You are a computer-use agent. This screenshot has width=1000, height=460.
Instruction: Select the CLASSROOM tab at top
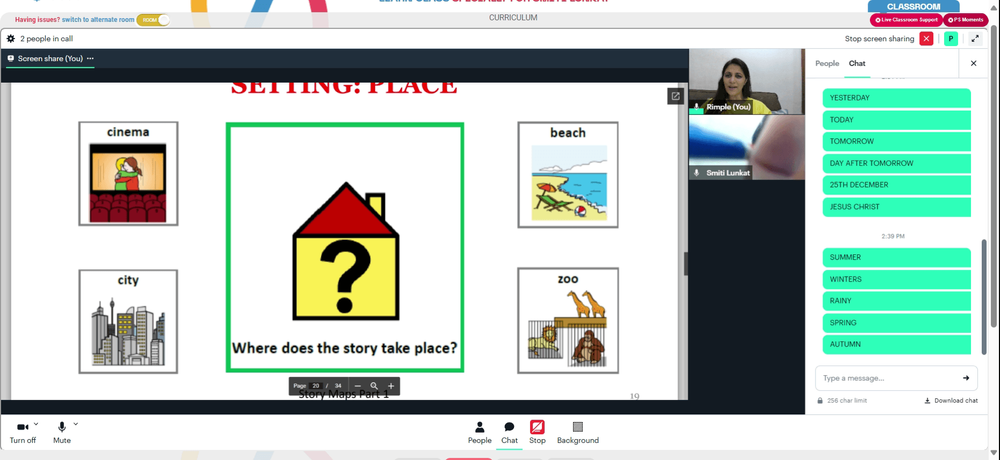(x=913, y=6)
